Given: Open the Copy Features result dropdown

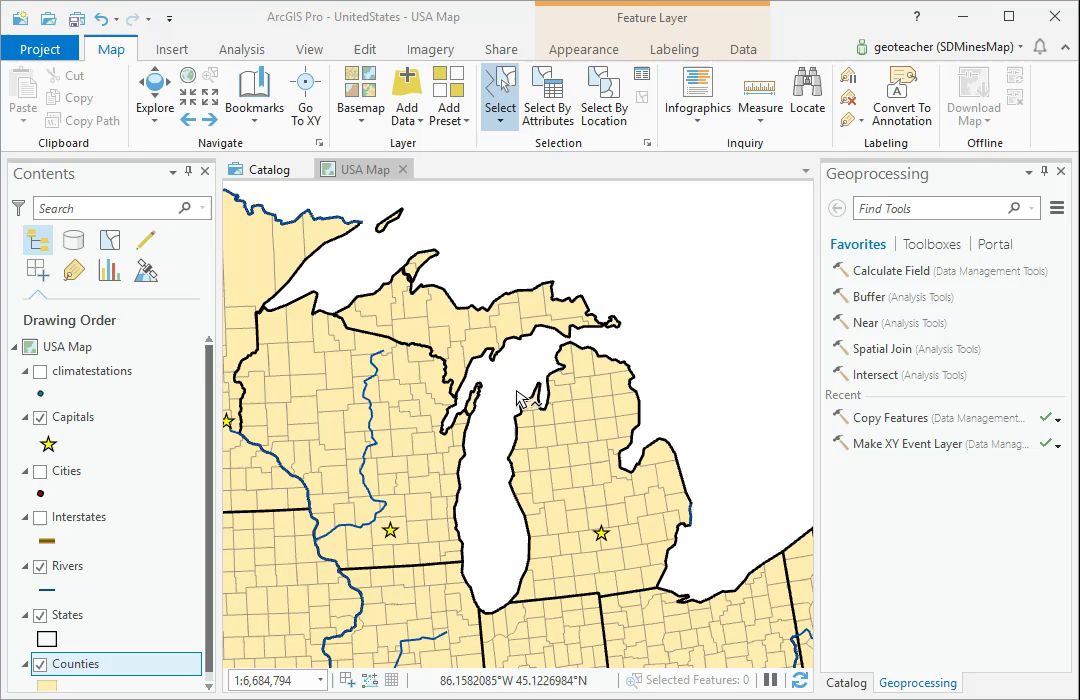Looking at the screenshot, I should pos(1058,419).
